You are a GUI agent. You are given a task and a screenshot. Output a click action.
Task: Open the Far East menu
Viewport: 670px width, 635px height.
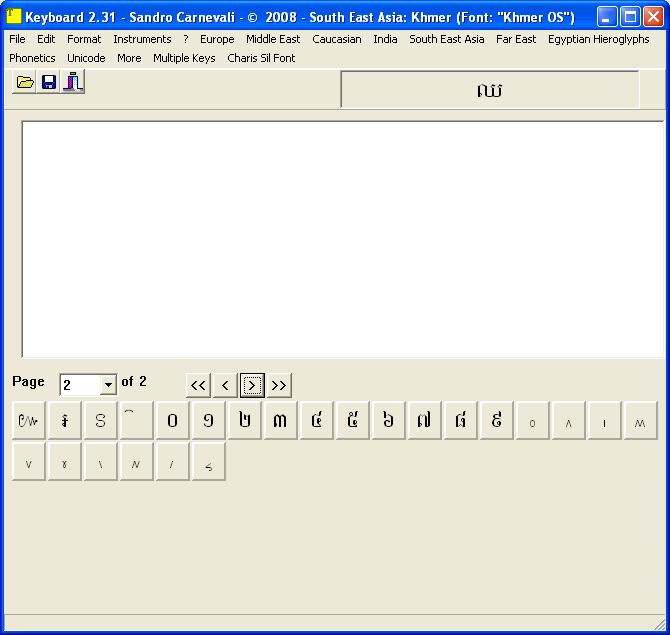[x=516, y=39]
